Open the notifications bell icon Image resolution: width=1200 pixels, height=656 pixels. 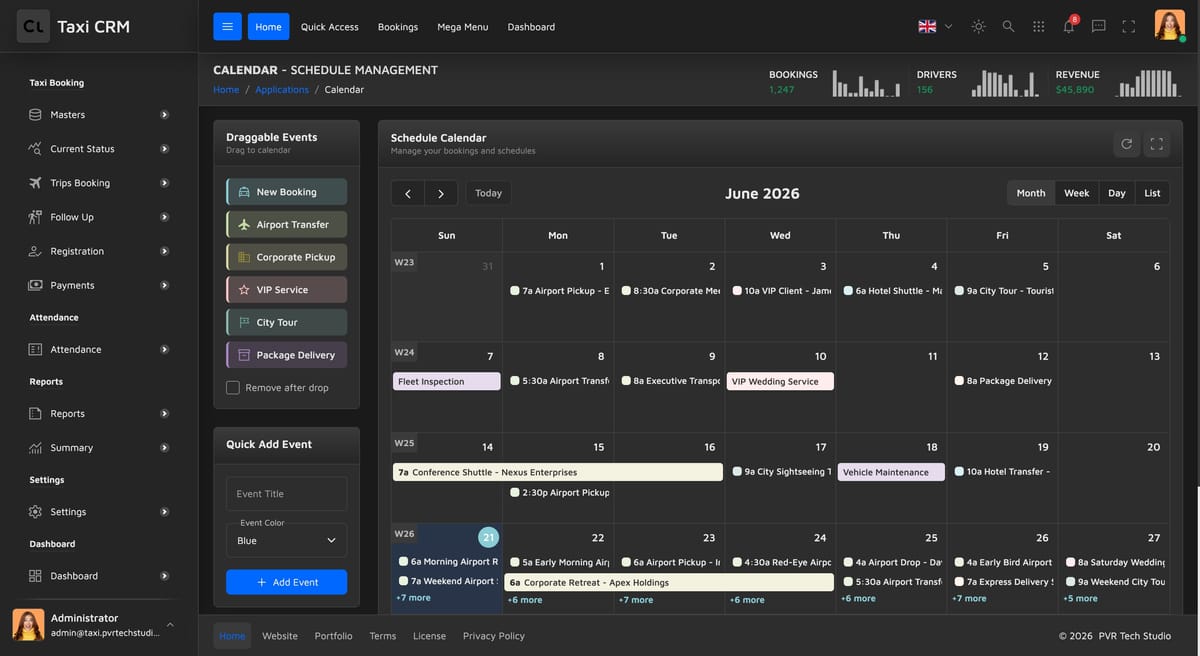[1069, 27]
